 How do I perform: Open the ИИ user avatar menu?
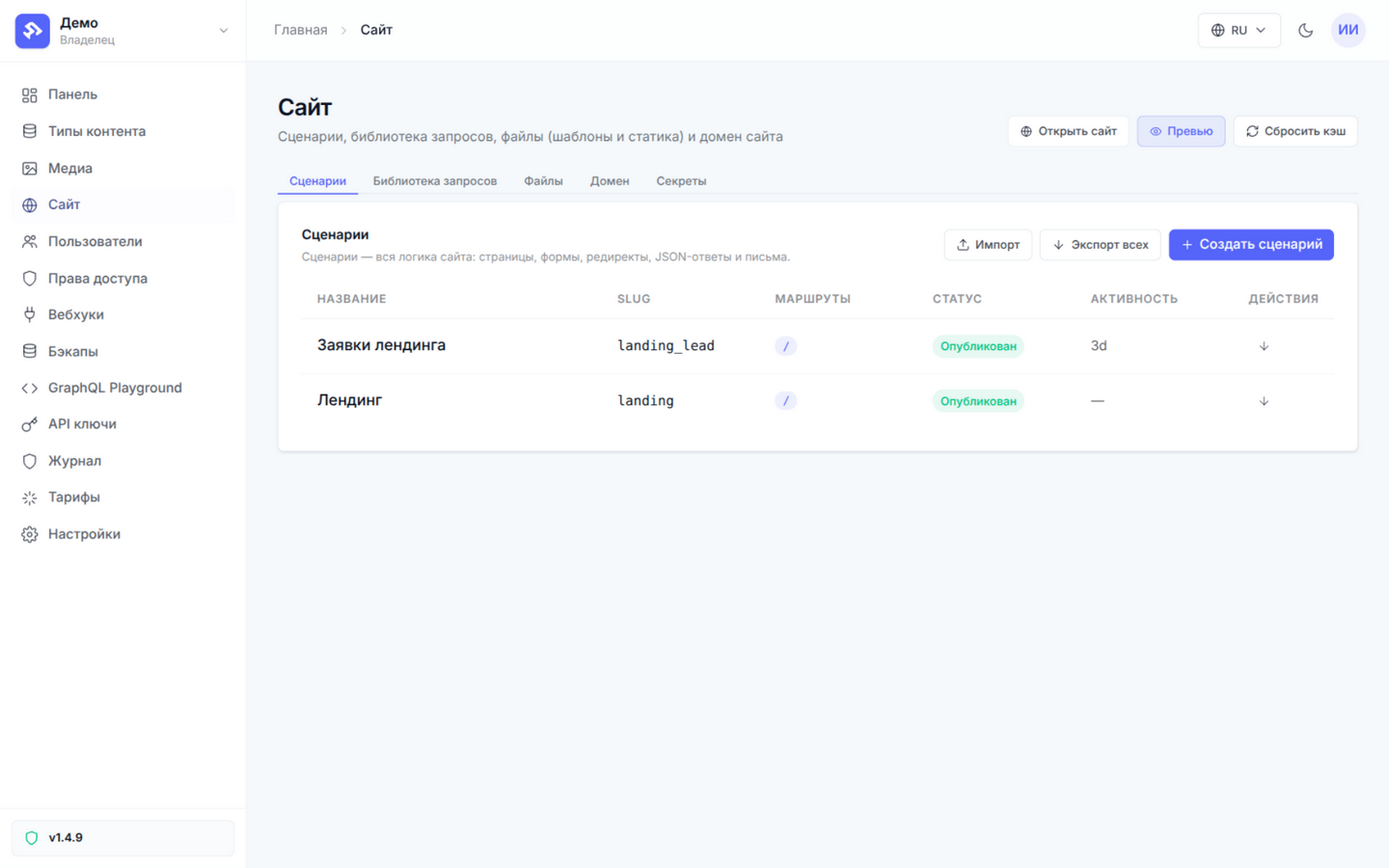[x=1348, y=30]
